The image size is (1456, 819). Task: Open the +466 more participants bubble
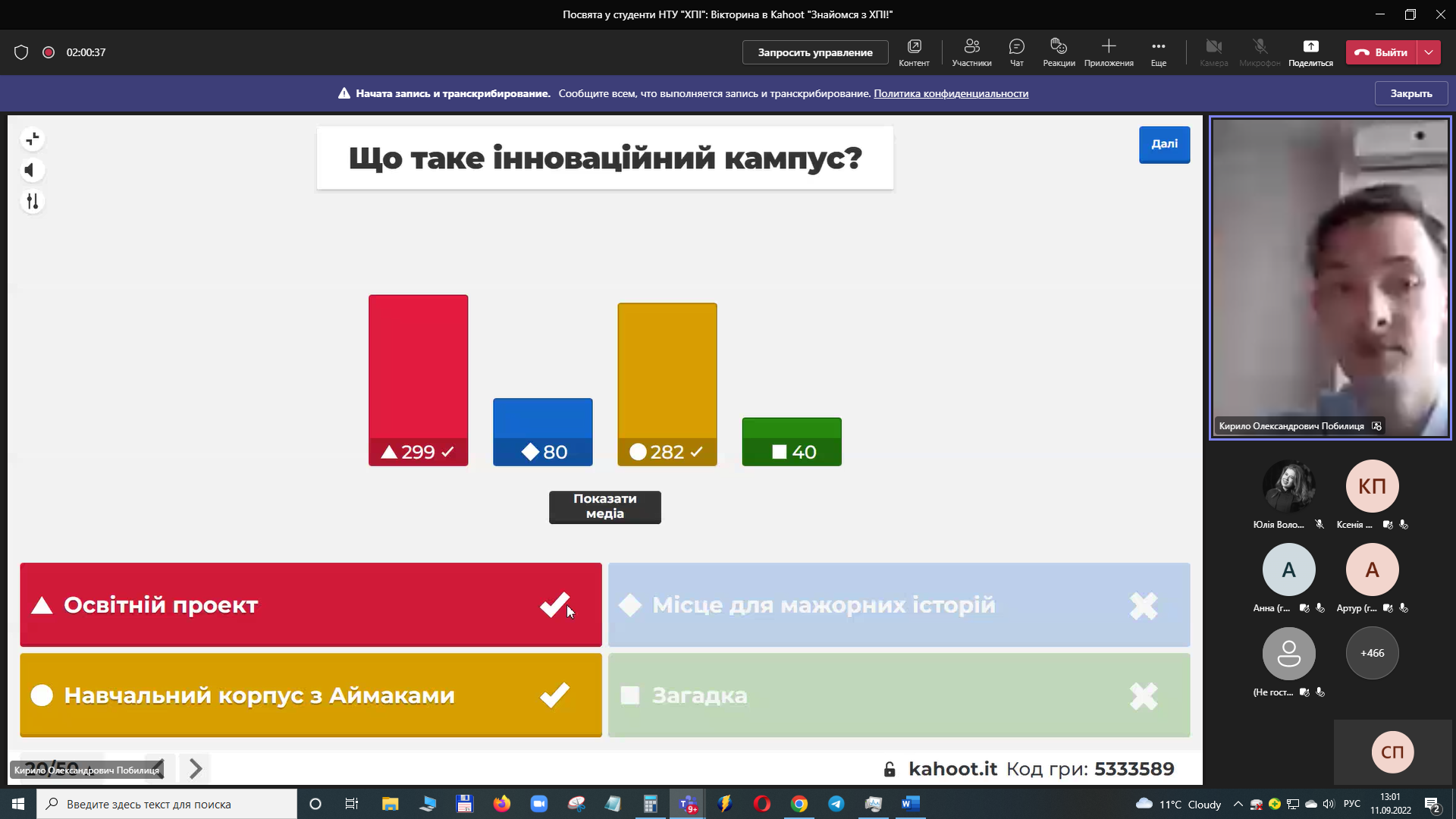(x=1372, y=653)
